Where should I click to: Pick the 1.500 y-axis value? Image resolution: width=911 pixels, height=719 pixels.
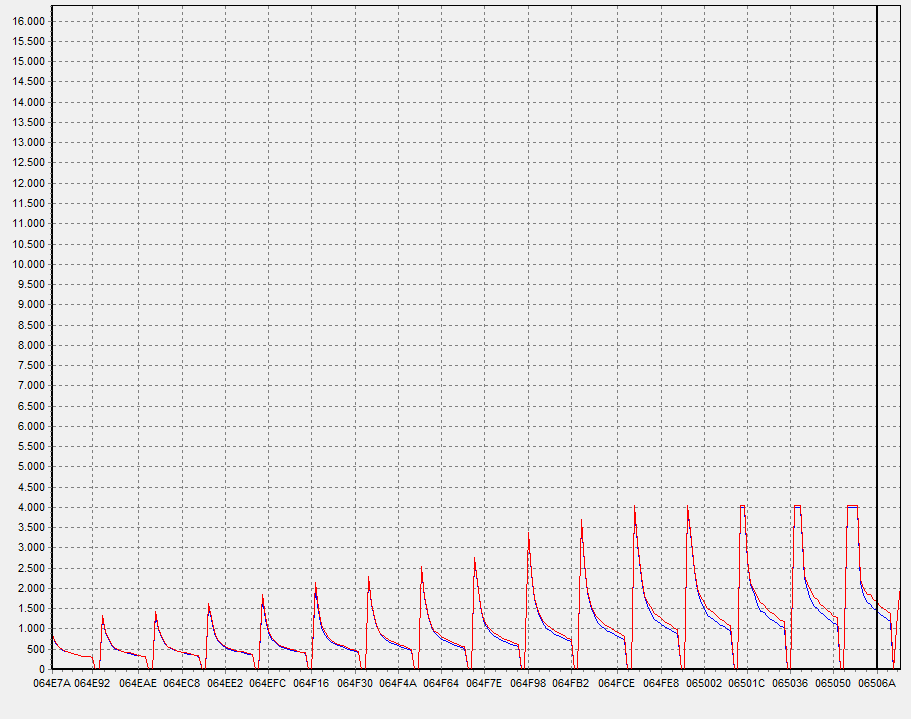[31, 609]
